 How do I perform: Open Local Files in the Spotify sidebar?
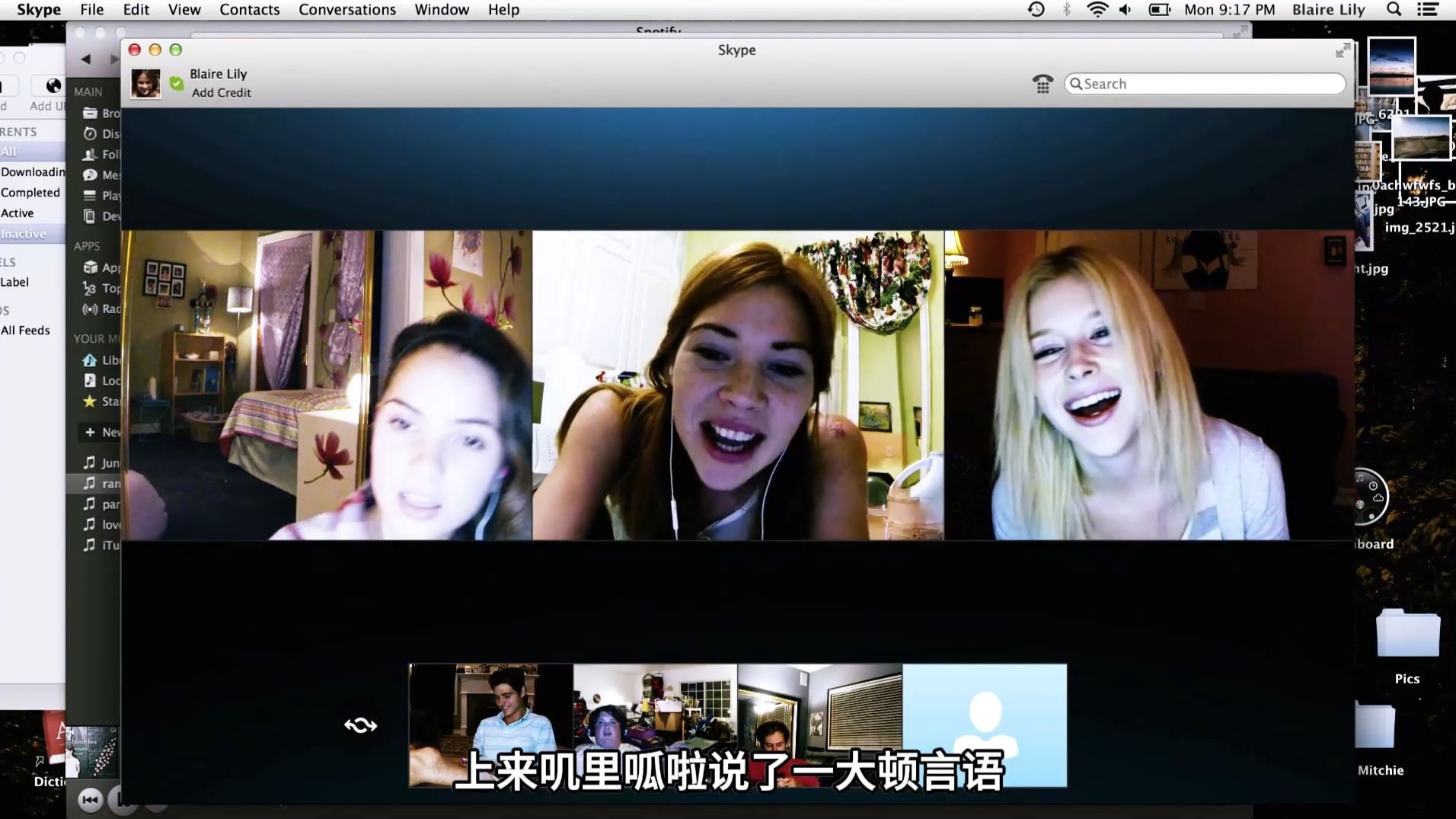[101, 381]
